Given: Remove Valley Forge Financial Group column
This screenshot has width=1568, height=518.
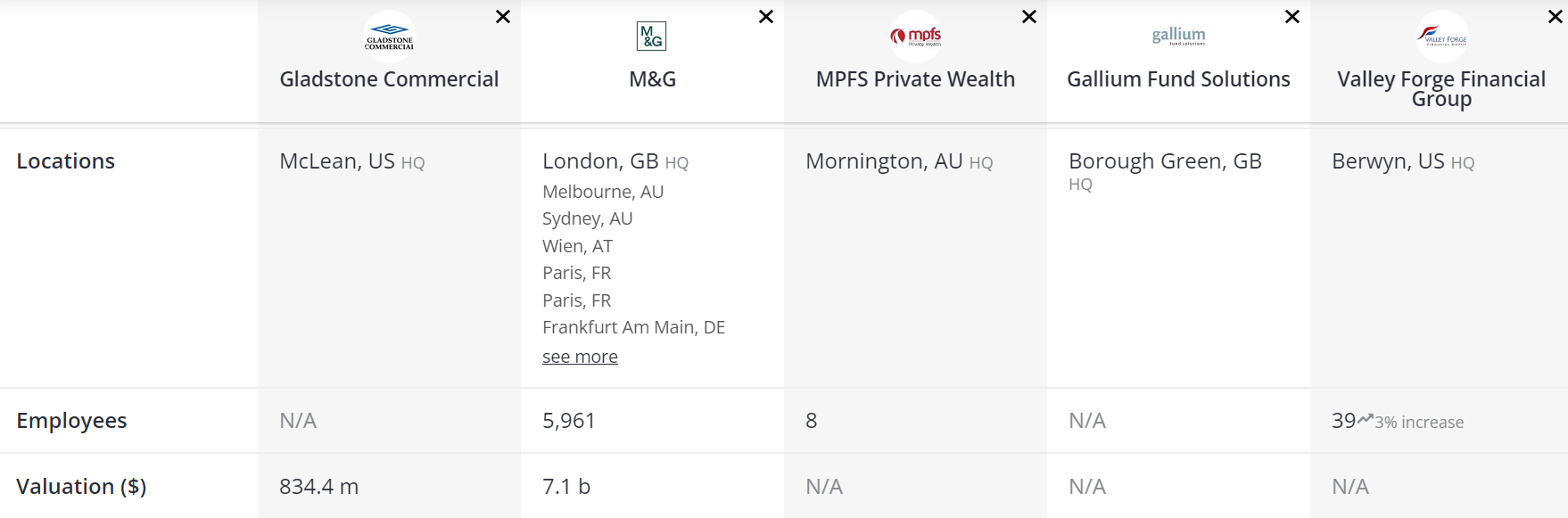Looking at the screenshot, I should [x=1556, y=17].
